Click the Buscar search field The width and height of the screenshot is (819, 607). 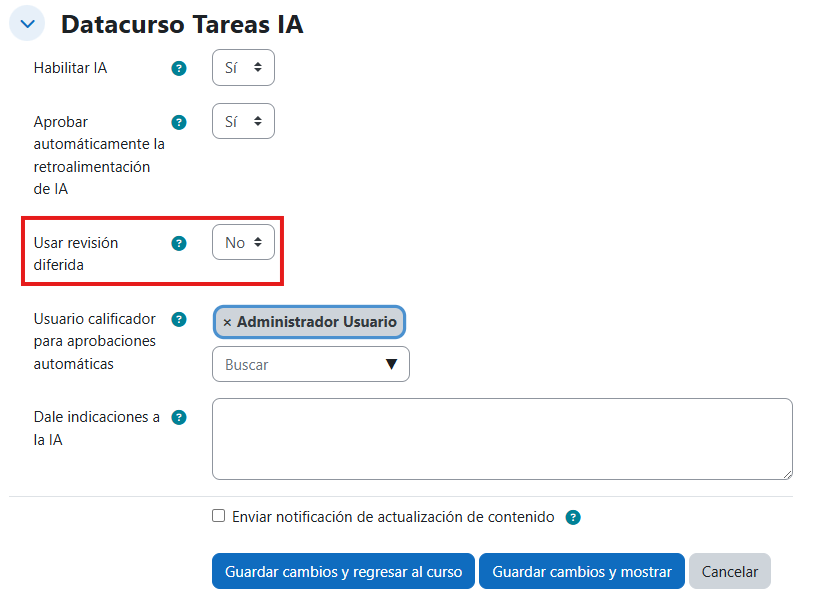(x=298, y=365)
